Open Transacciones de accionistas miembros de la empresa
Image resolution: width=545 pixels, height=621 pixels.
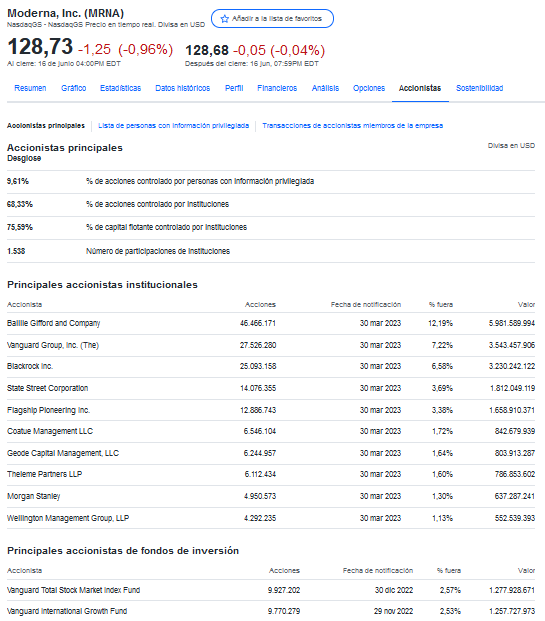point(353,126)
